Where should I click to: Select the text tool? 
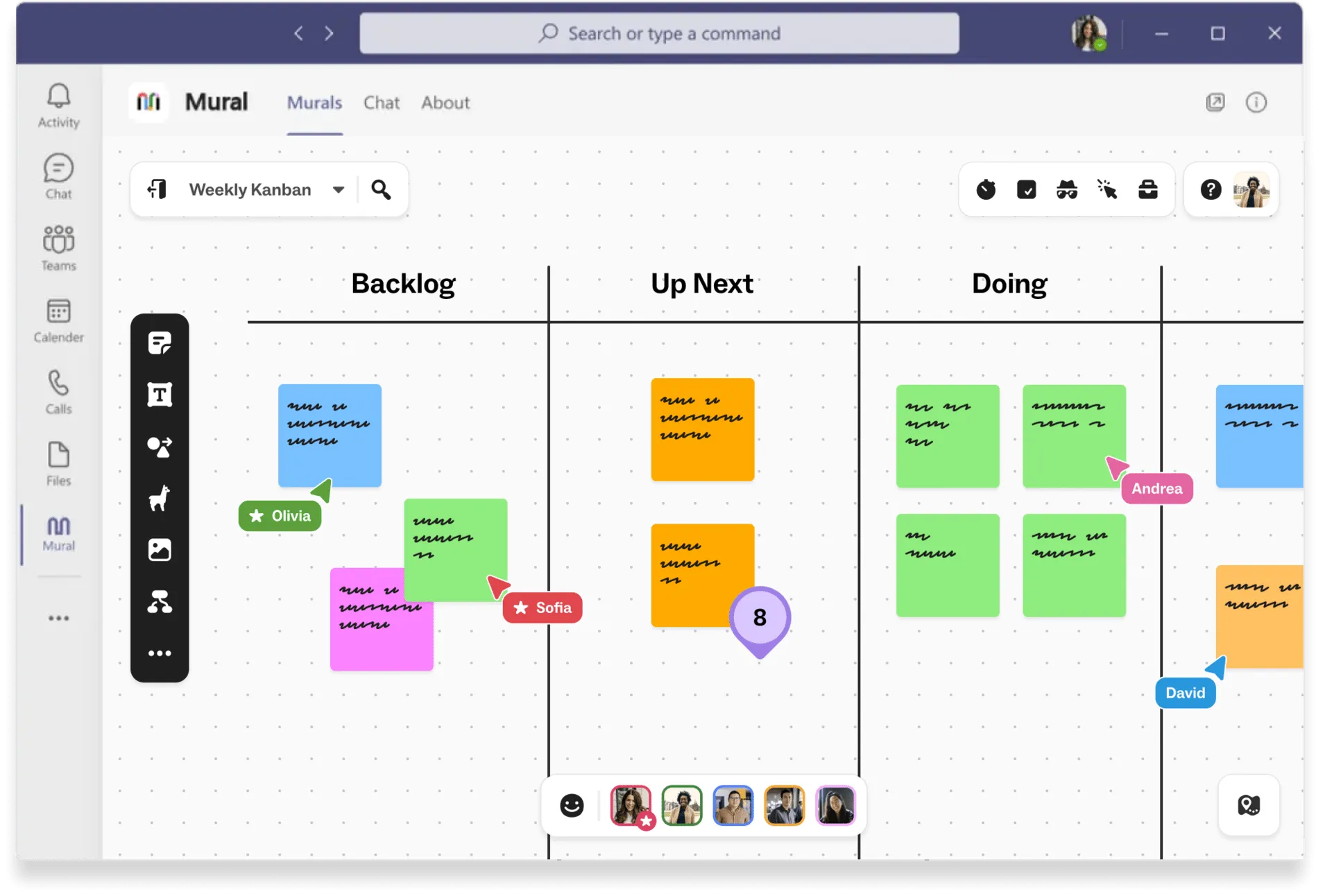coord(160,394)
